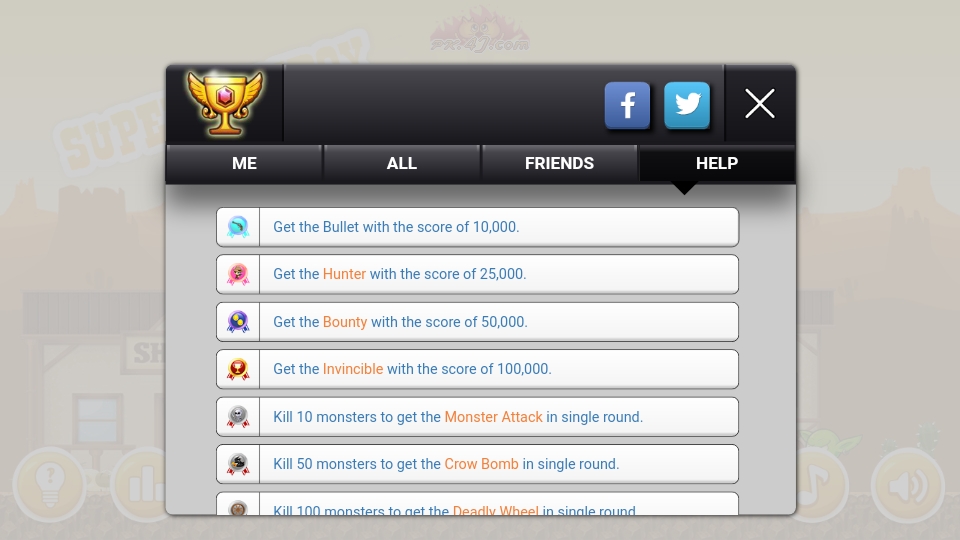Toggle sound with the speaker button
Screen dimensions: 960x540
coord(908,486)
